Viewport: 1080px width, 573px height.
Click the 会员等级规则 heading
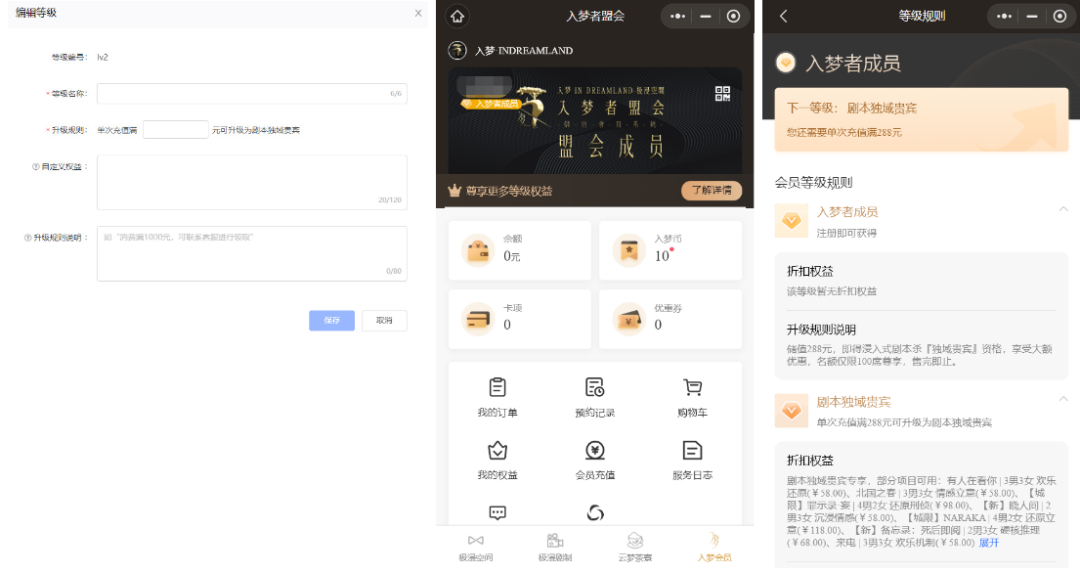pyautogui.click(x=813, y=183)
